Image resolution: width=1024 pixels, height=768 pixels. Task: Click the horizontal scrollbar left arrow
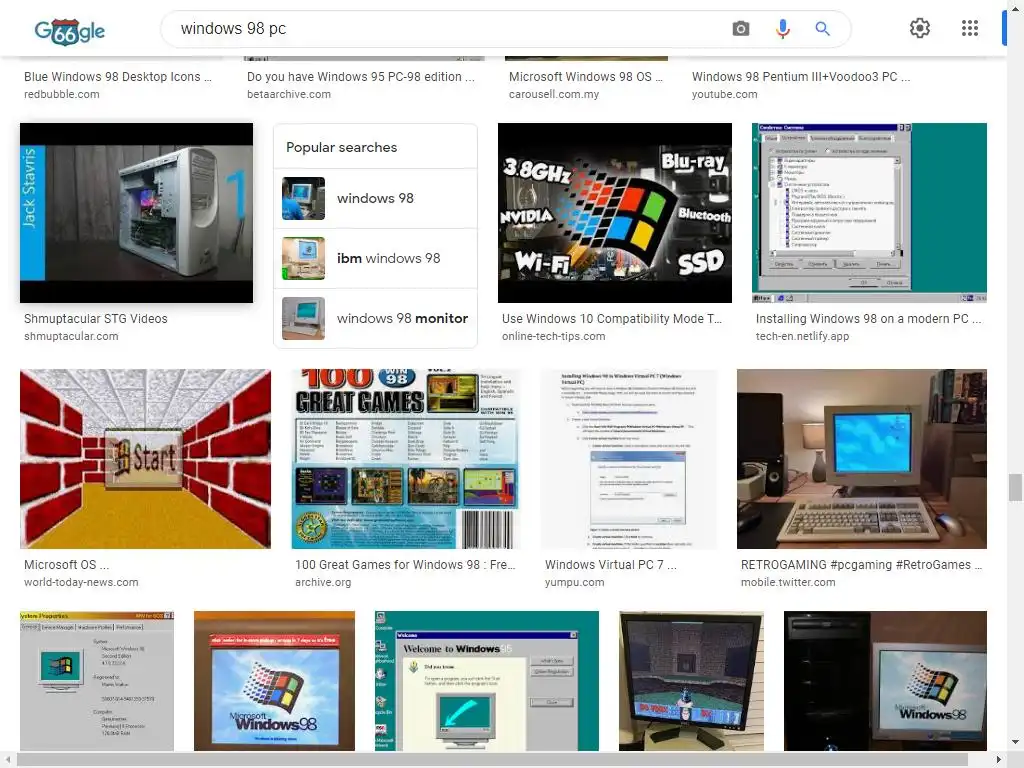coord(7,760)
